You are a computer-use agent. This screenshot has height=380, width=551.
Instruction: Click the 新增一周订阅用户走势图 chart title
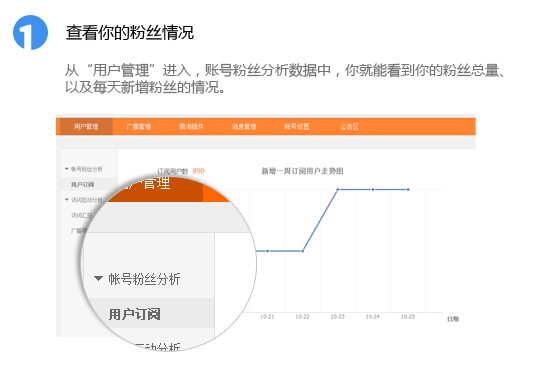click(x=302, y=171)
